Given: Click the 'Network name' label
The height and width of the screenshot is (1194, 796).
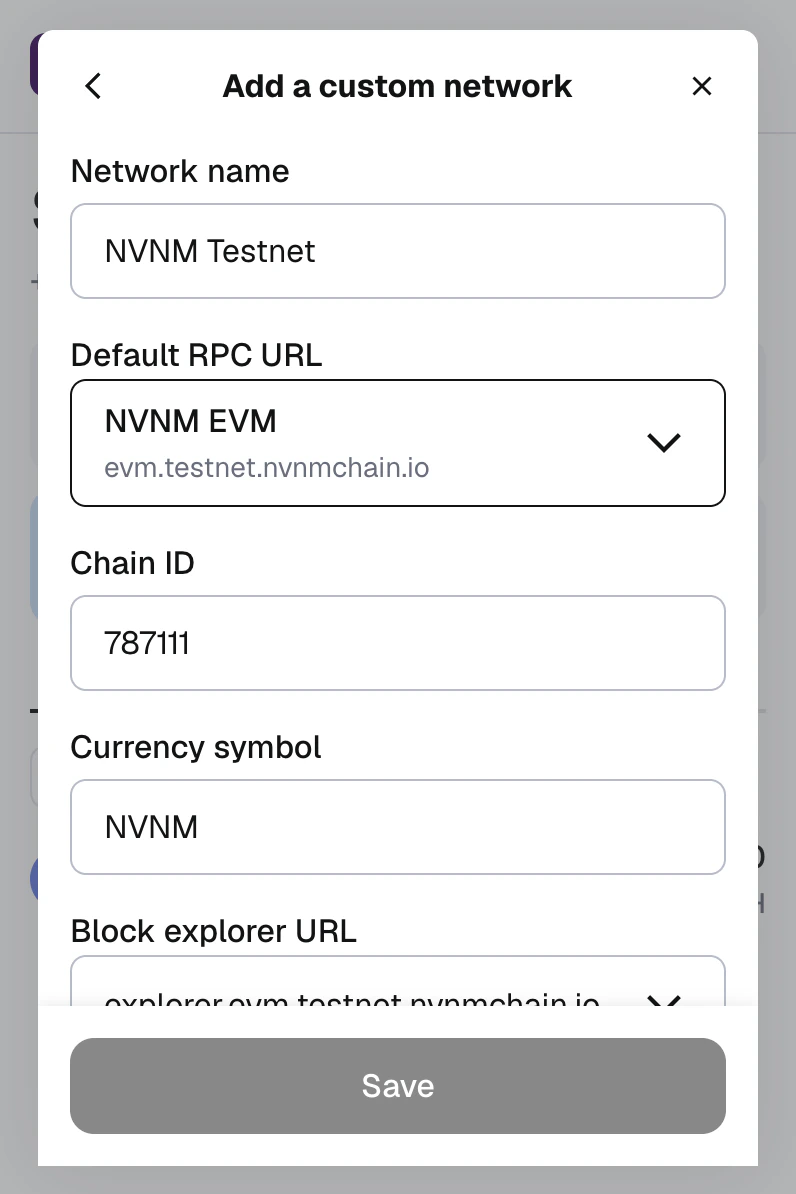Looking at the screenshot, I should tap(180, 171).
